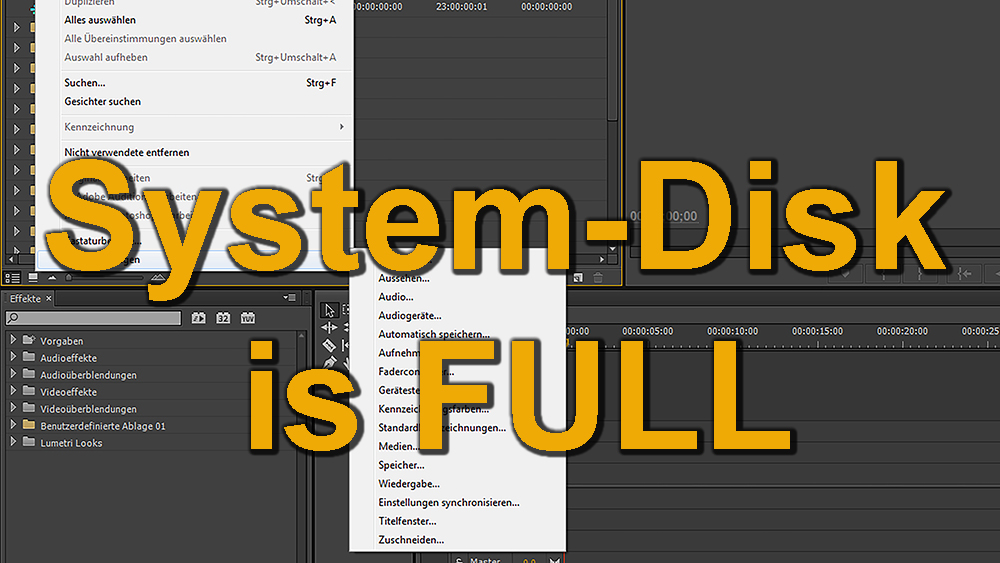Select the Pen tool
The height and width of the screenshot is (563, 1000).
pos(329,362)
